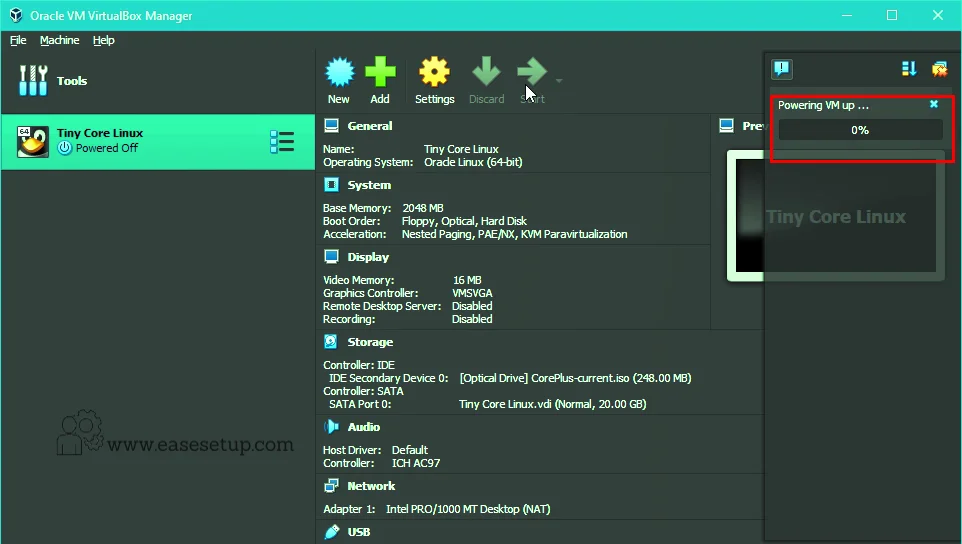This screenshot has height=544, width=962.
Task: Click the Audio Controller ICH AC97 value
Action: [x=416, y=463]
